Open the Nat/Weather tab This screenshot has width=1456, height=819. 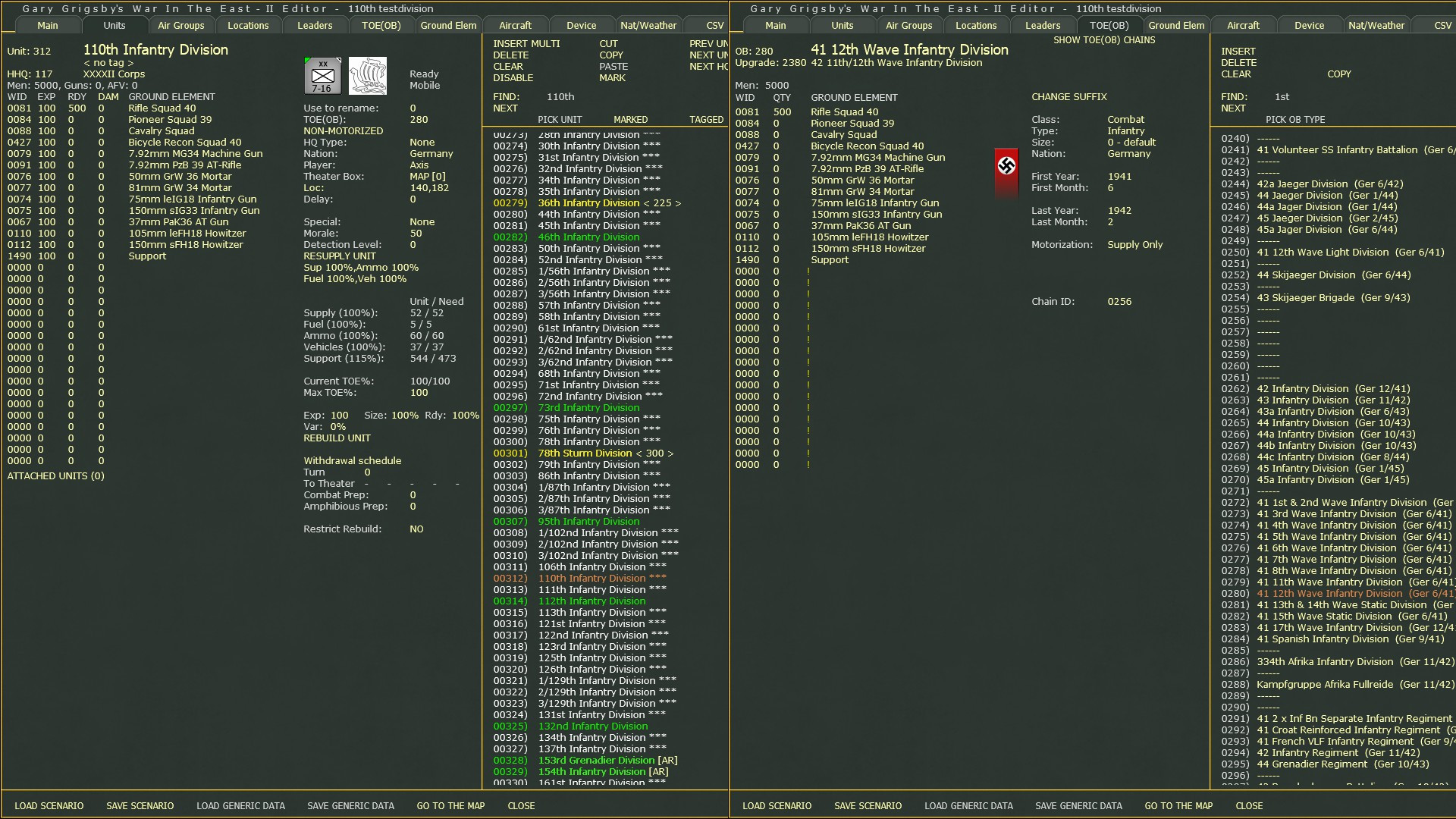point(648,25)
